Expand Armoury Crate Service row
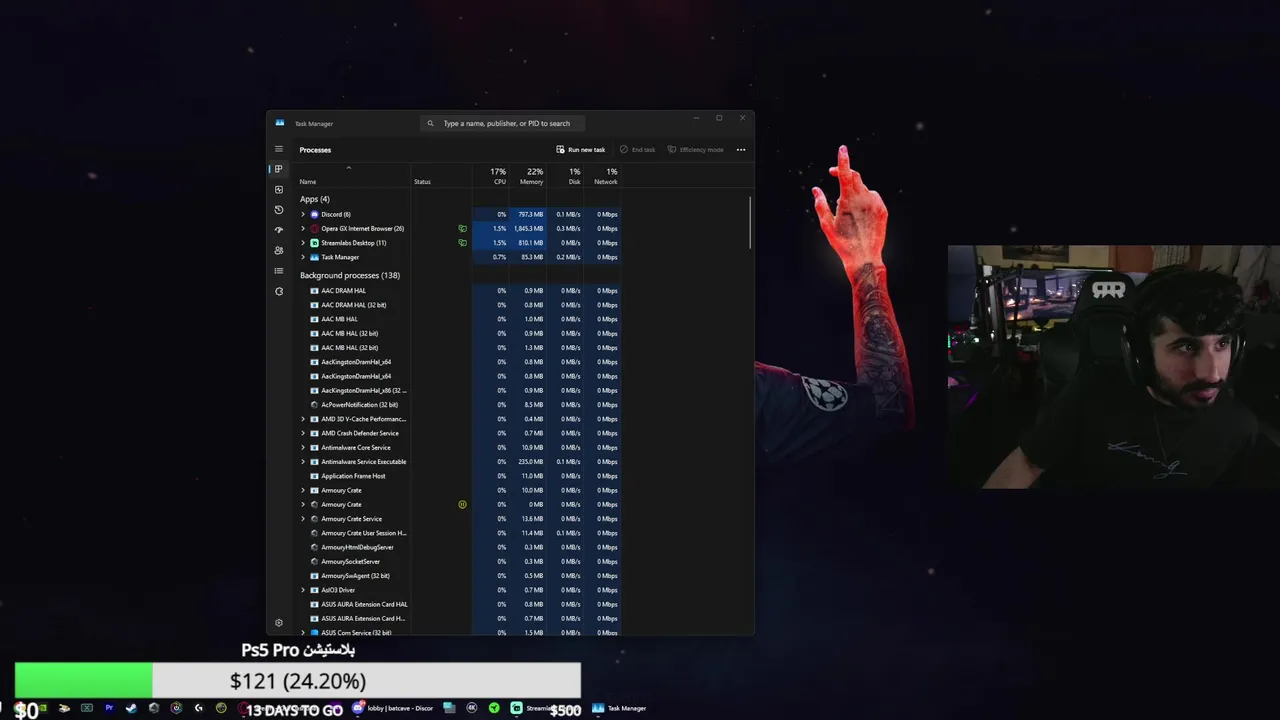Viewport: 1280px width, 720px height. pos(303,519)
